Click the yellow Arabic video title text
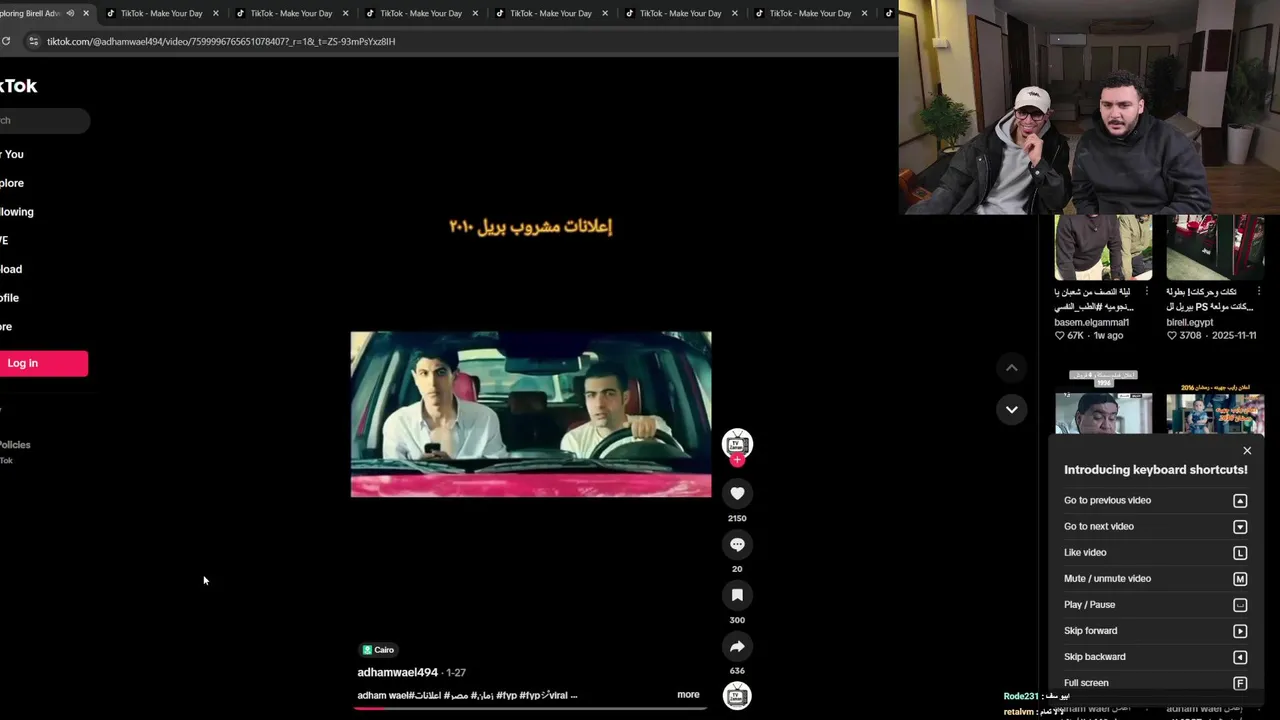The width and height of the screenshot is (1280, 720). (531, 226)
